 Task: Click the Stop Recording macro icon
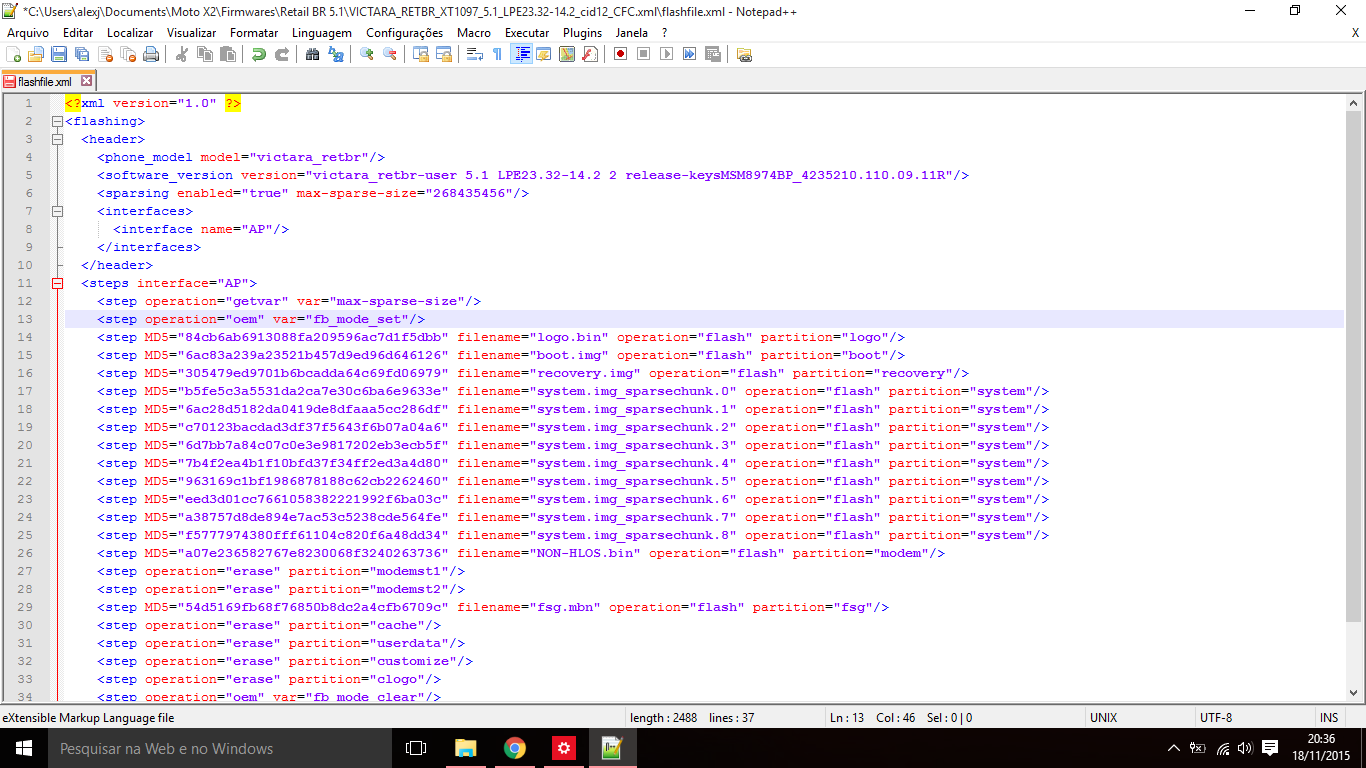644,54
